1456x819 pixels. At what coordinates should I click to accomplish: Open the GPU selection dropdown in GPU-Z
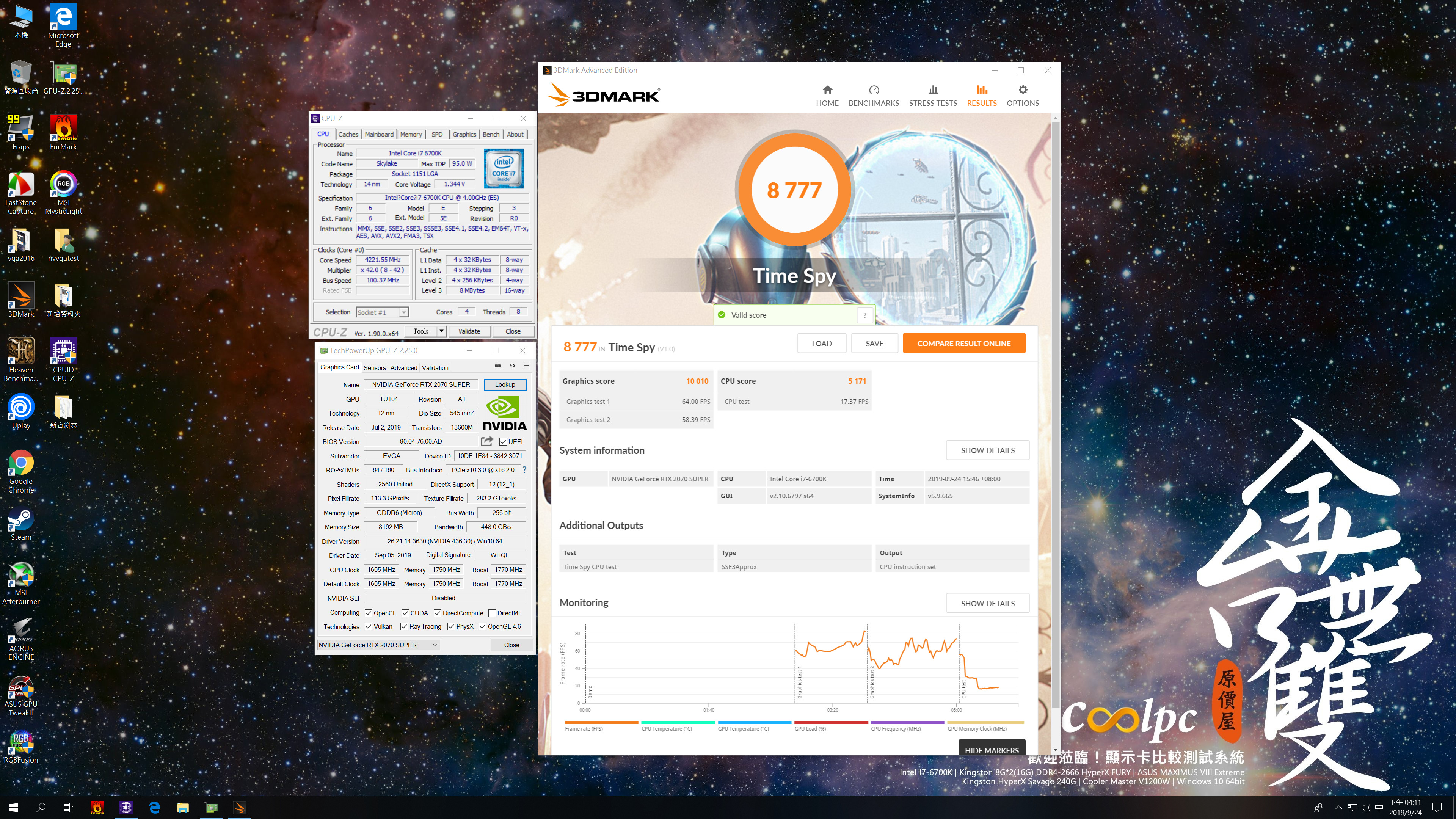[378, 645]
